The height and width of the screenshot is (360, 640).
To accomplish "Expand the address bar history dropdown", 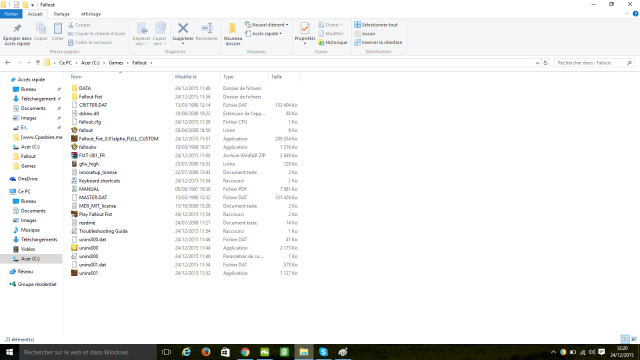I will pos(537,63).
